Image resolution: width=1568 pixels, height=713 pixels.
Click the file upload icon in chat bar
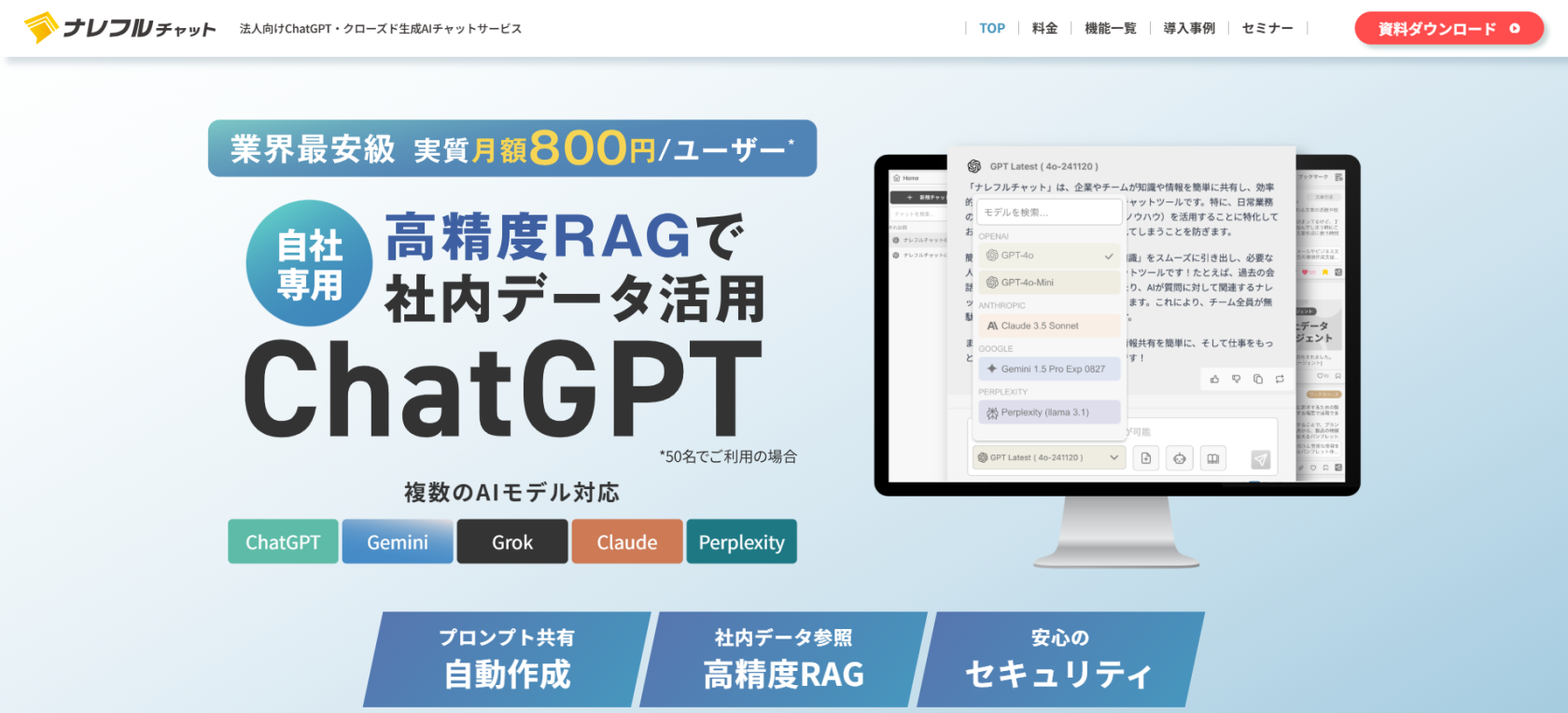click(x=1146, y=458)
